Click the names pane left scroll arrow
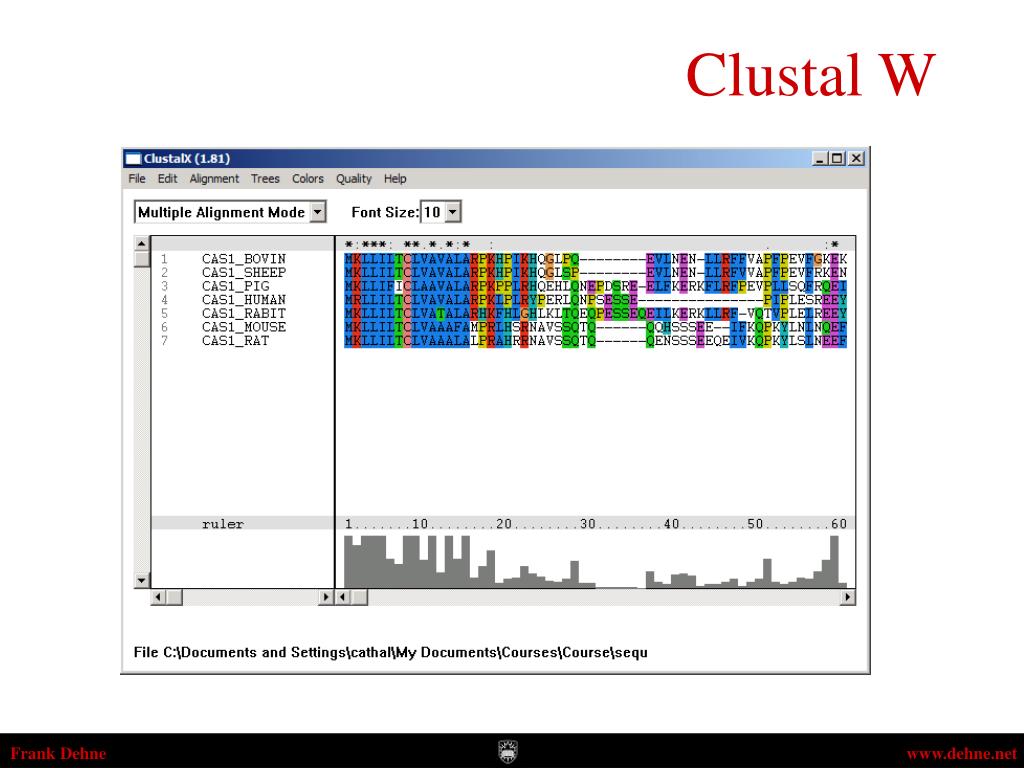This screenshot has width=1024, height=768. [x=158, y=597]
